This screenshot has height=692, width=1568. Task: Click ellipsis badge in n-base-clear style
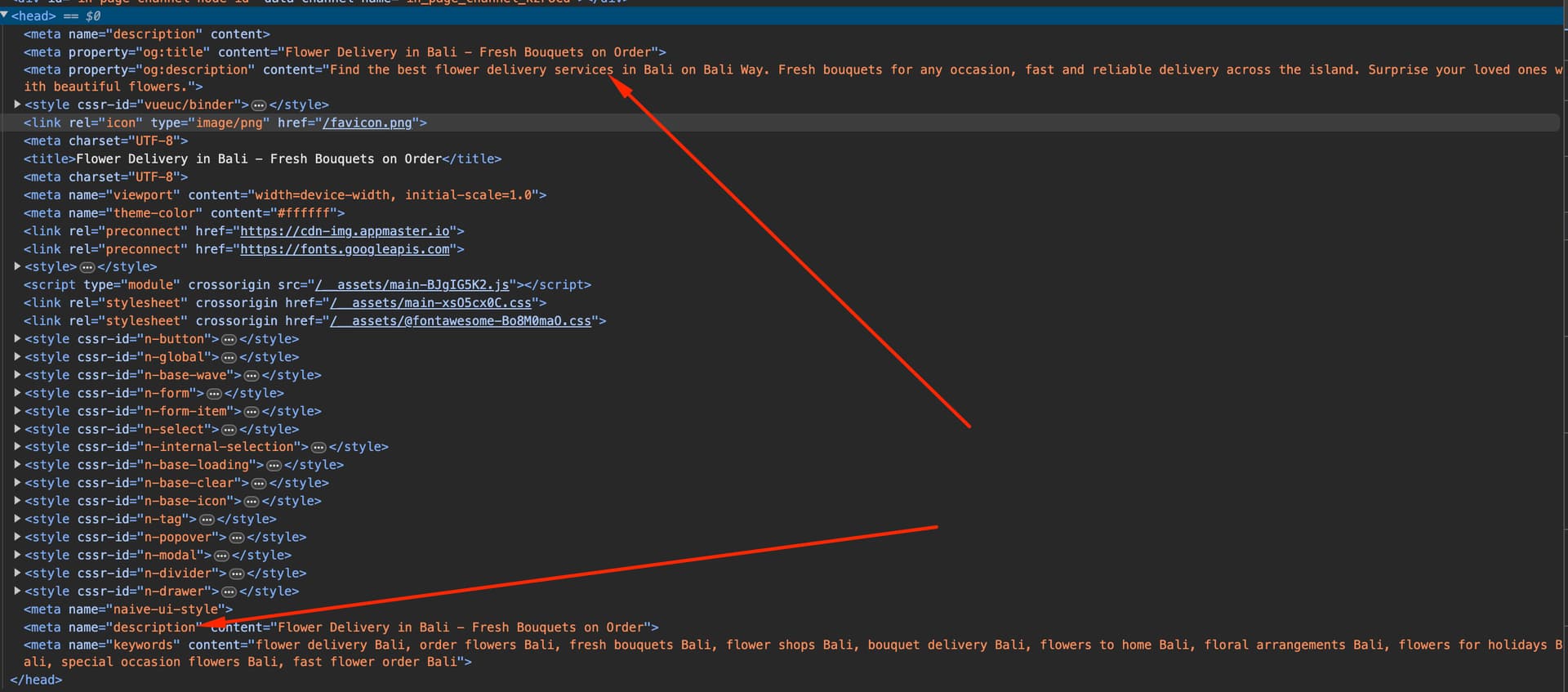[x=259, y=483]
